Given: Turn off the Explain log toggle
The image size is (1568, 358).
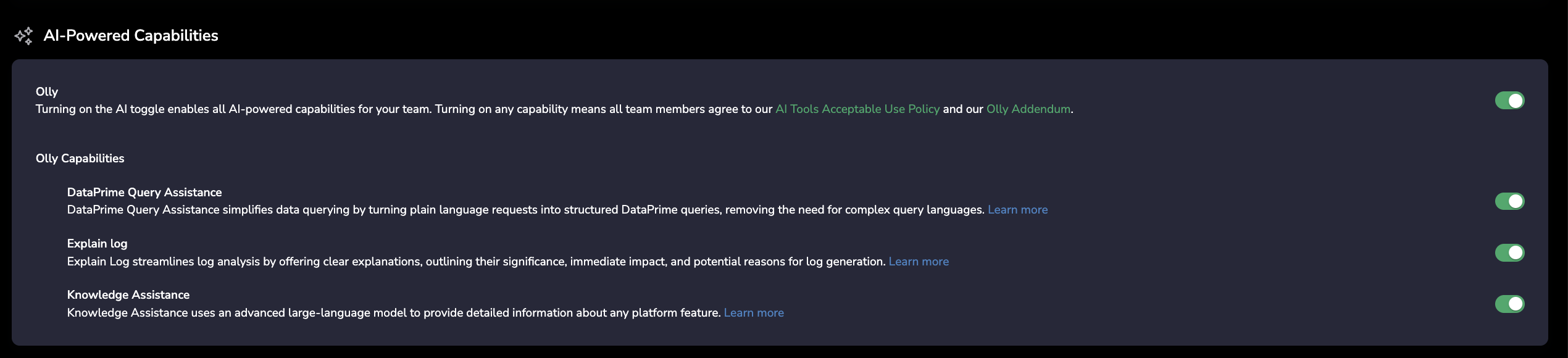Looking at the screenshot, I should 1509,252.
